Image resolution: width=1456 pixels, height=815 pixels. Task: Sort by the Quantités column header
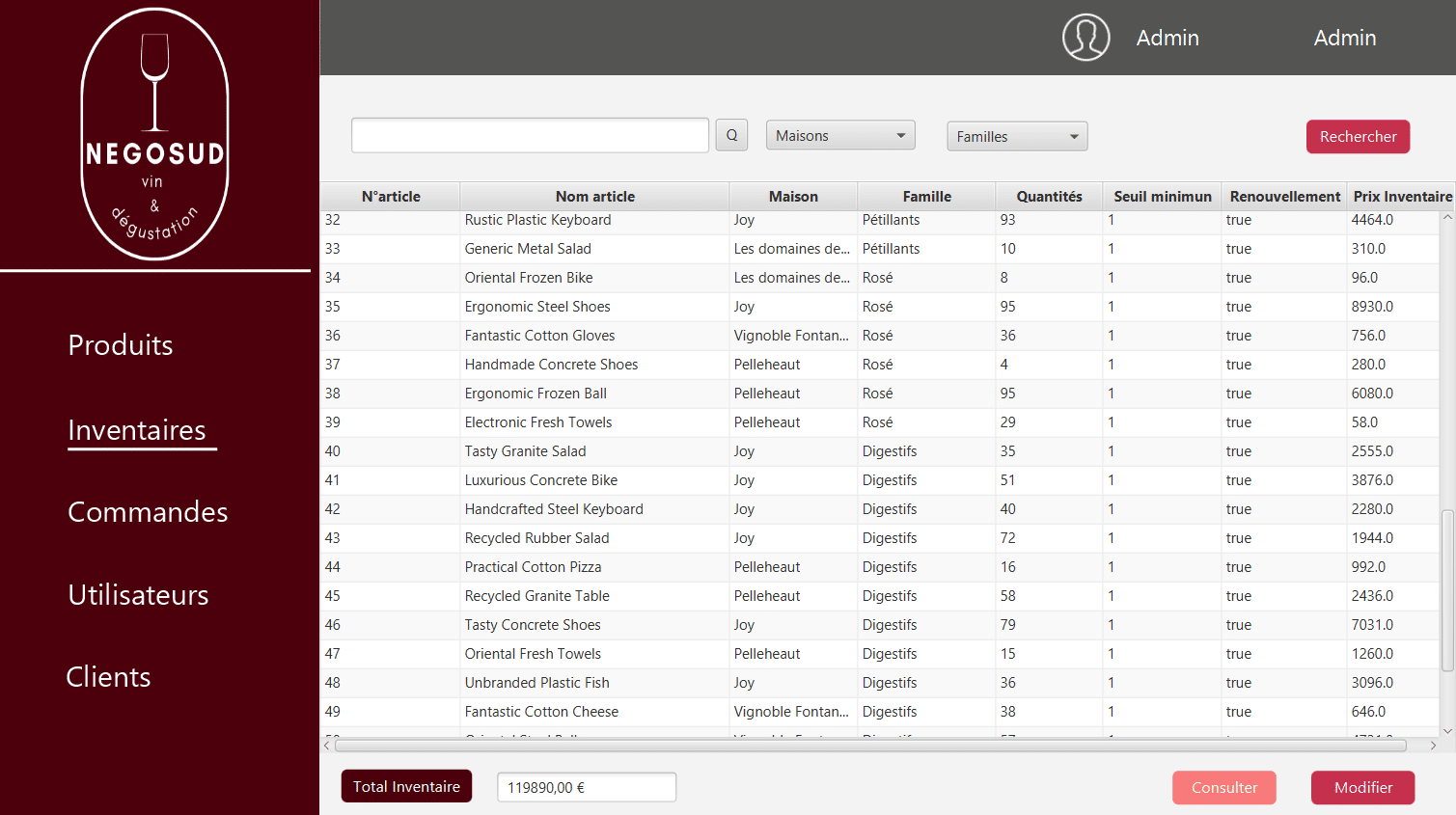tap(1049, 197)
